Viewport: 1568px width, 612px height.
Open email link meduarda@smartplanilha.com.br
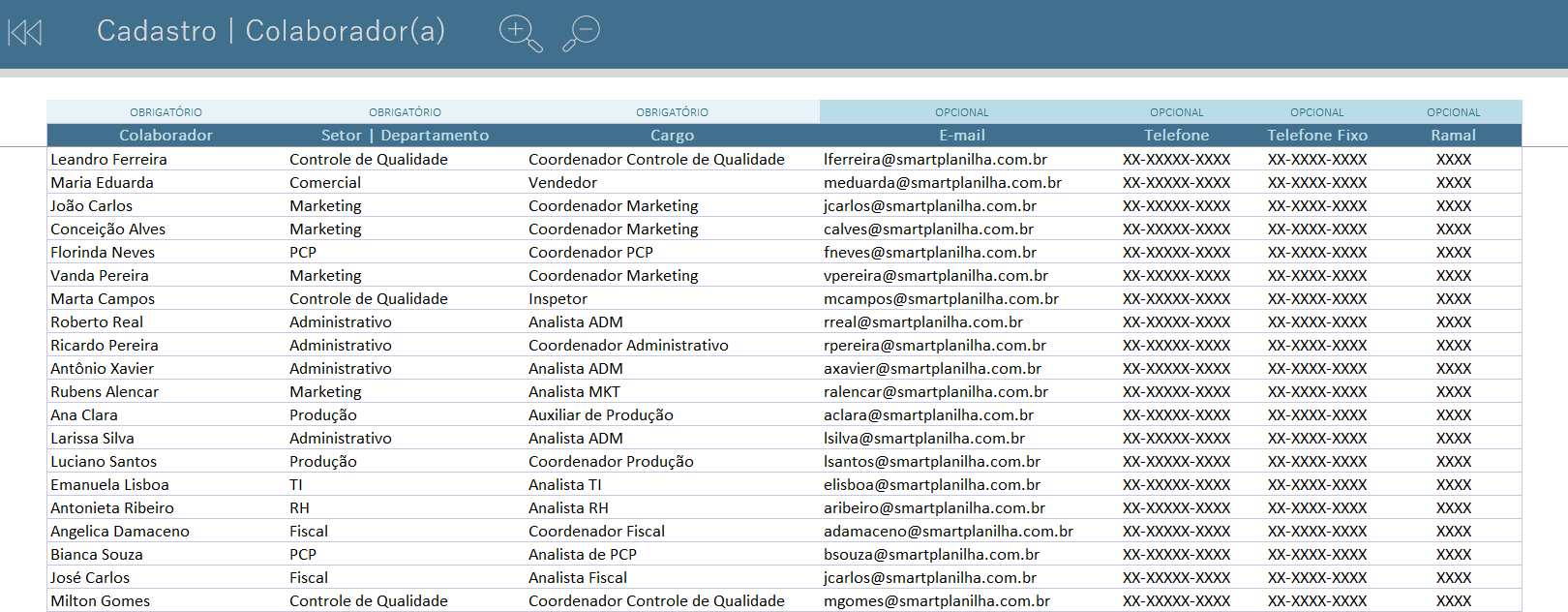tap(942, 183)
